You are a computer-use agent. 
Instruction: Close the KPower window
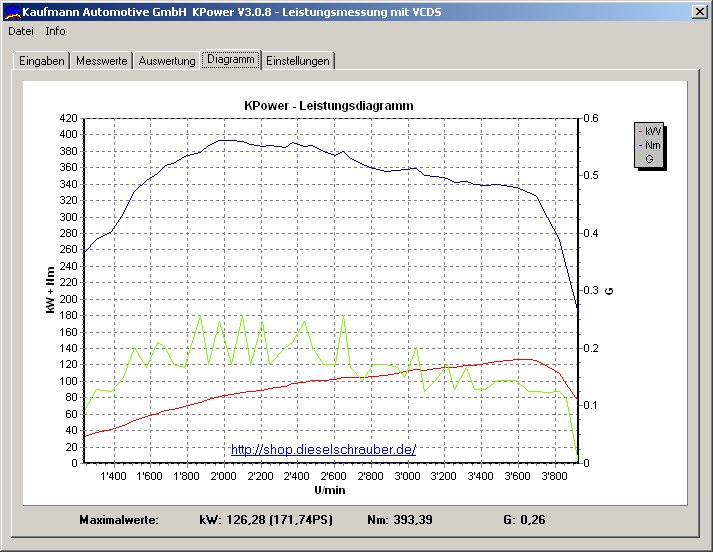click(x=699, y=11)
